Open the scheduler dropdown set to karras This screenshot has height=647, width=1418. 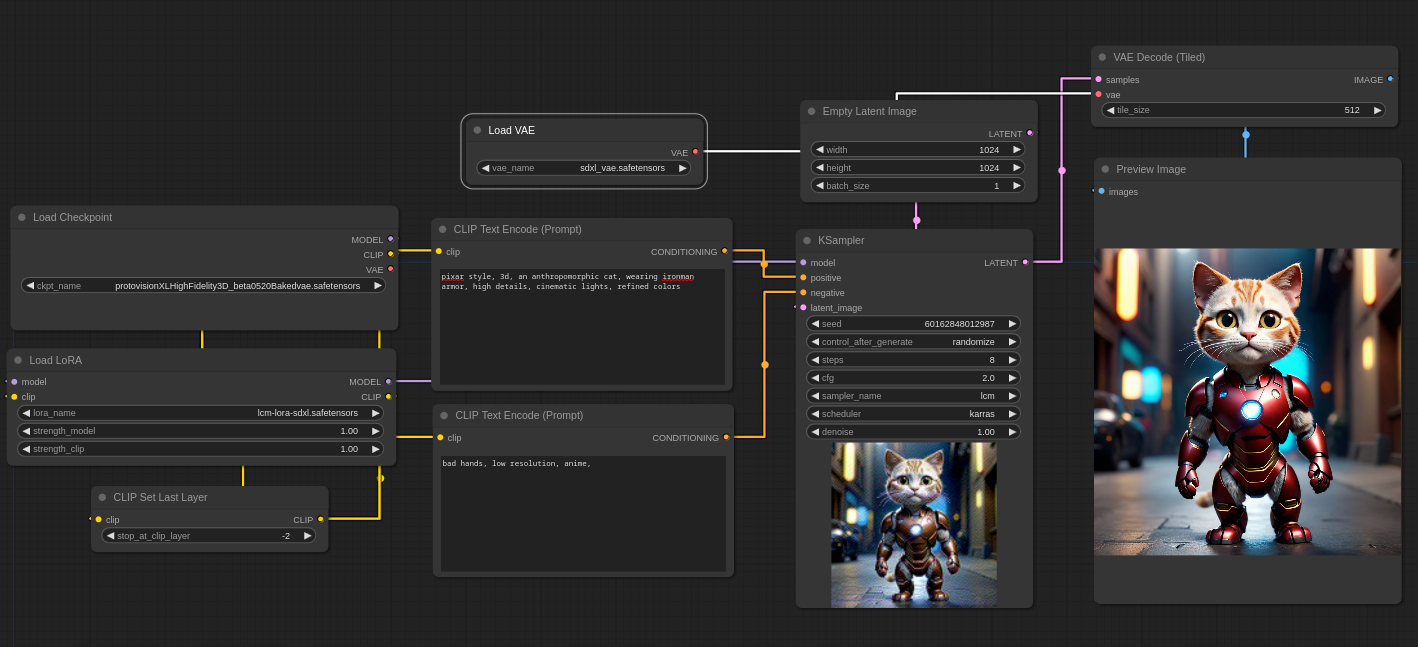point(914,414)
